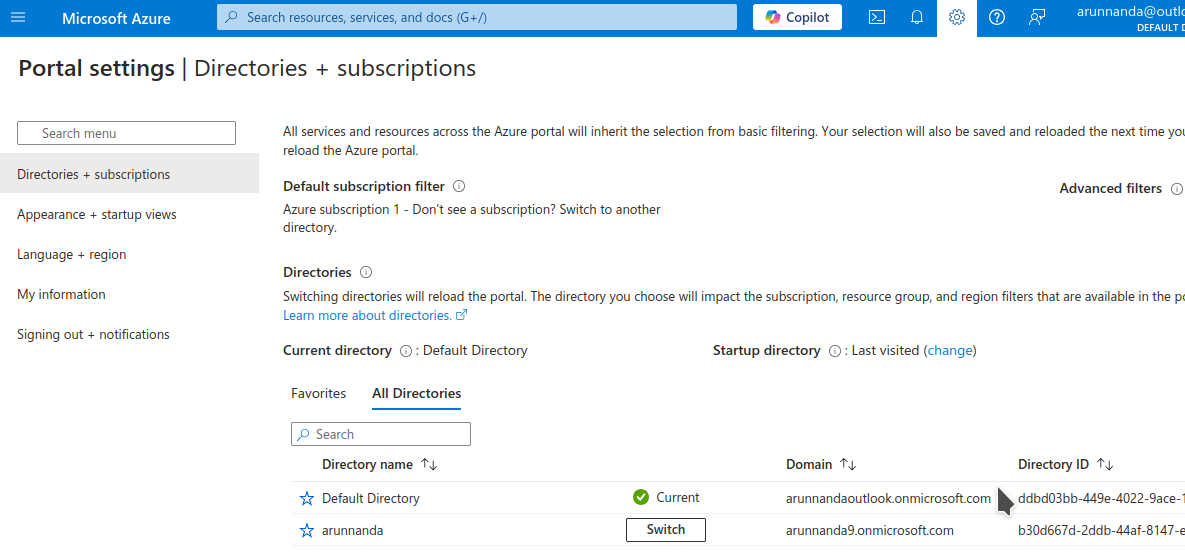Star the arunnanda directory as favorite
This screenshot has width=1185, height=560.
point(307,530)
